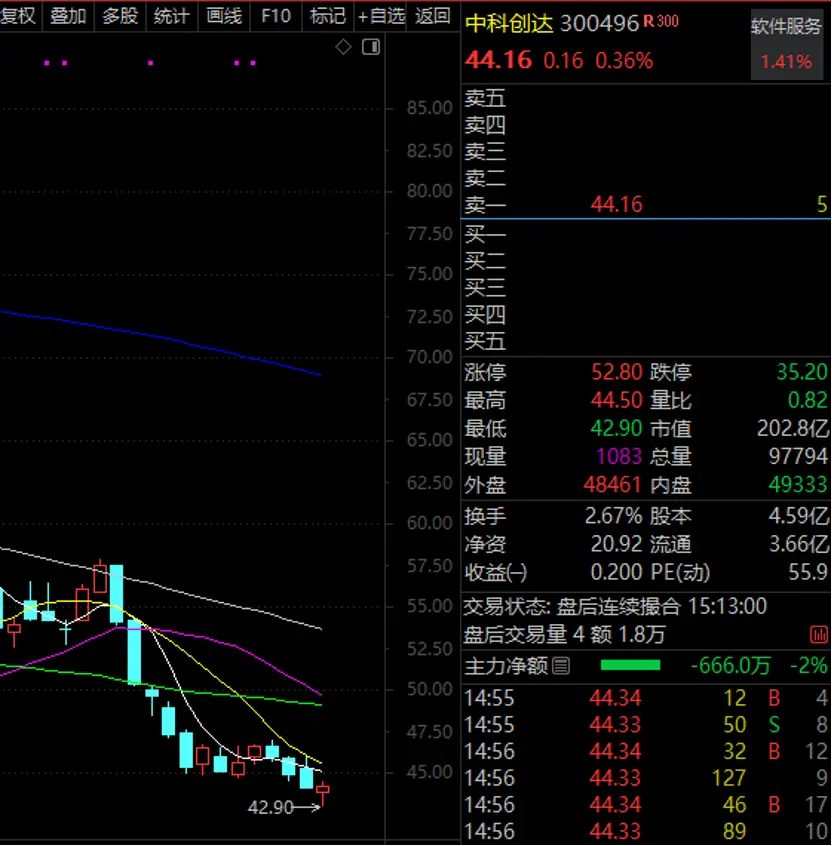
Task: Select 叠加 overlay option in toolbar
Action: coord(68,16)
